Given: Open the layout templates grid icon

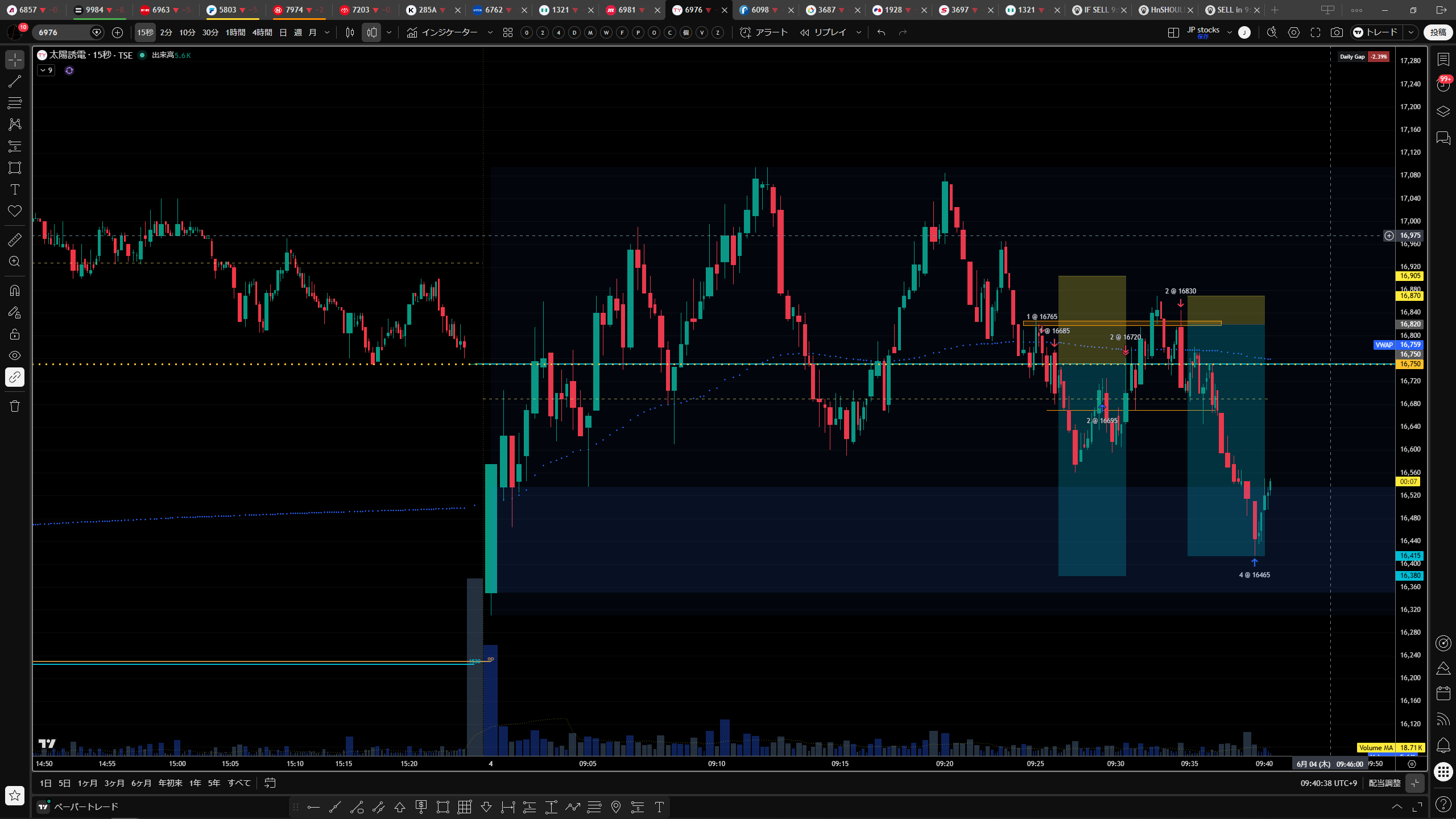Looking at the screenshot, I should (x=508, y=32).
